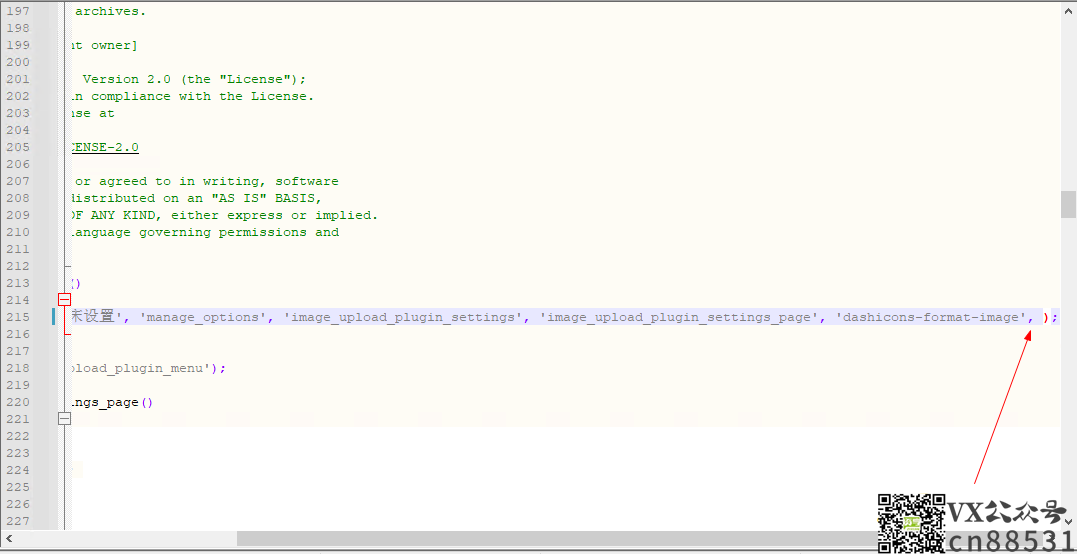Click the 'dashicons-format-image' string
This screenshot has width=1077, height=554.
[929, 317]
